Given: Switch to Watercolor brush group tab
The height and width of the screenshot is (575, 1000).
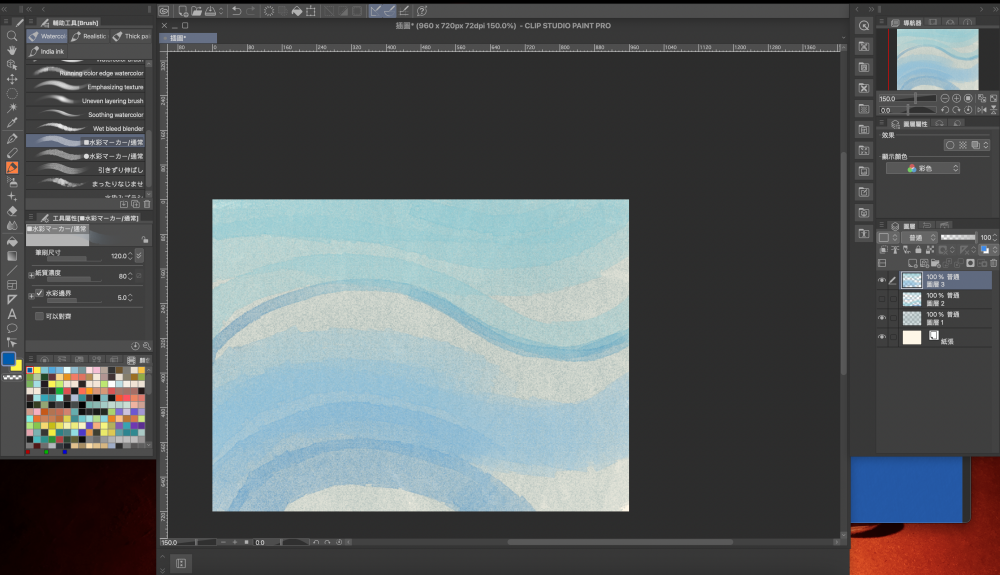Looking at the screenshot, I should (48, 36).
